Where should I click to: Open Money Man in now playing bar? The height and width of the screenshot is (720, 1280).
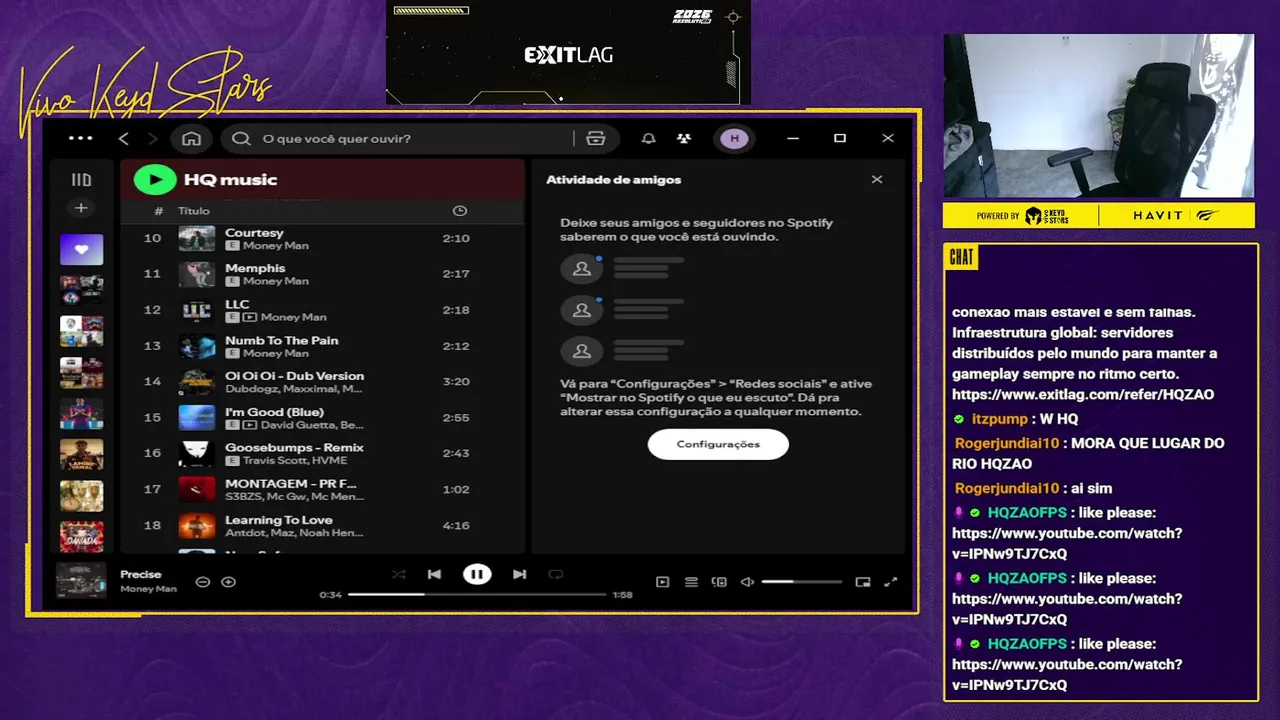click(x=148, y=589)
